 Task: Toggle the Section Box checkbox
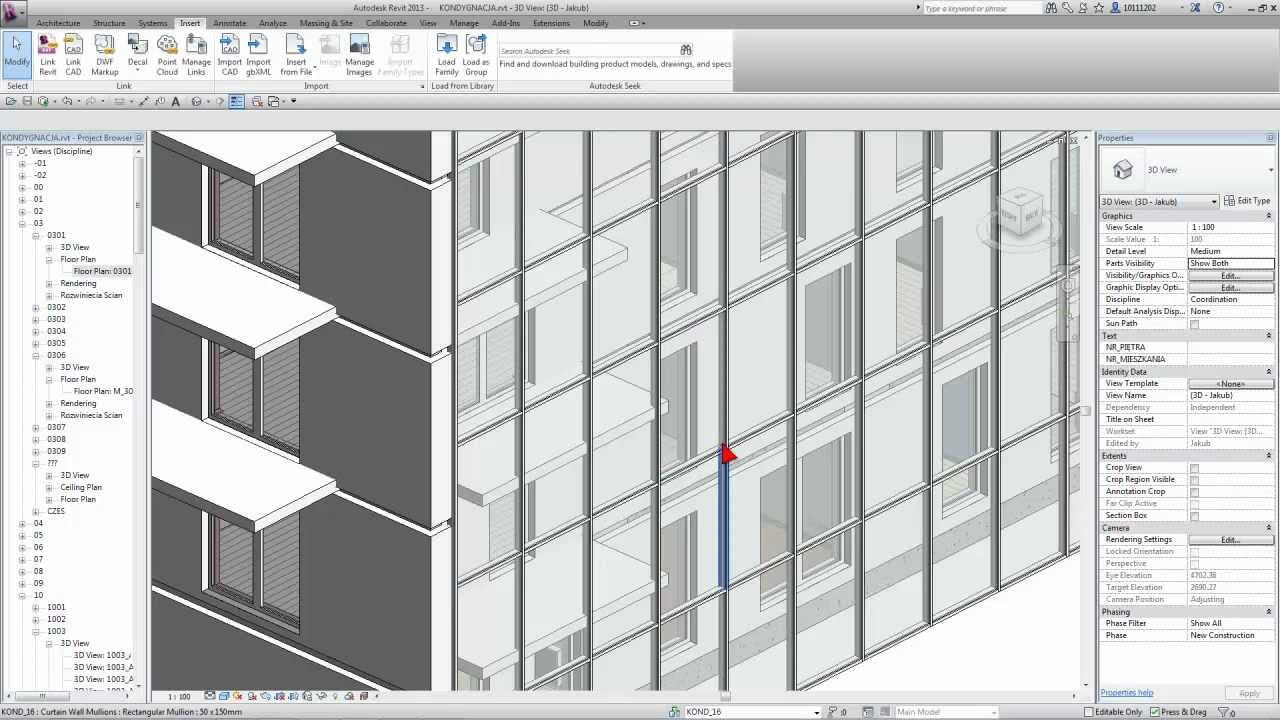(x=1194, y=516)
